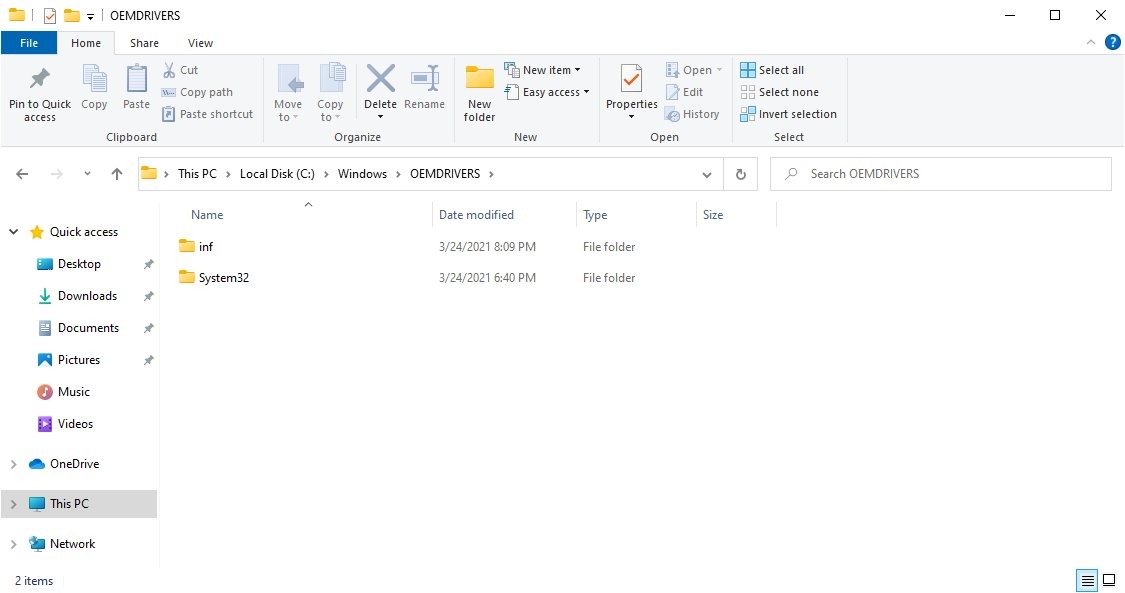Open Properties from the ribbon

(x=631, y=80)
